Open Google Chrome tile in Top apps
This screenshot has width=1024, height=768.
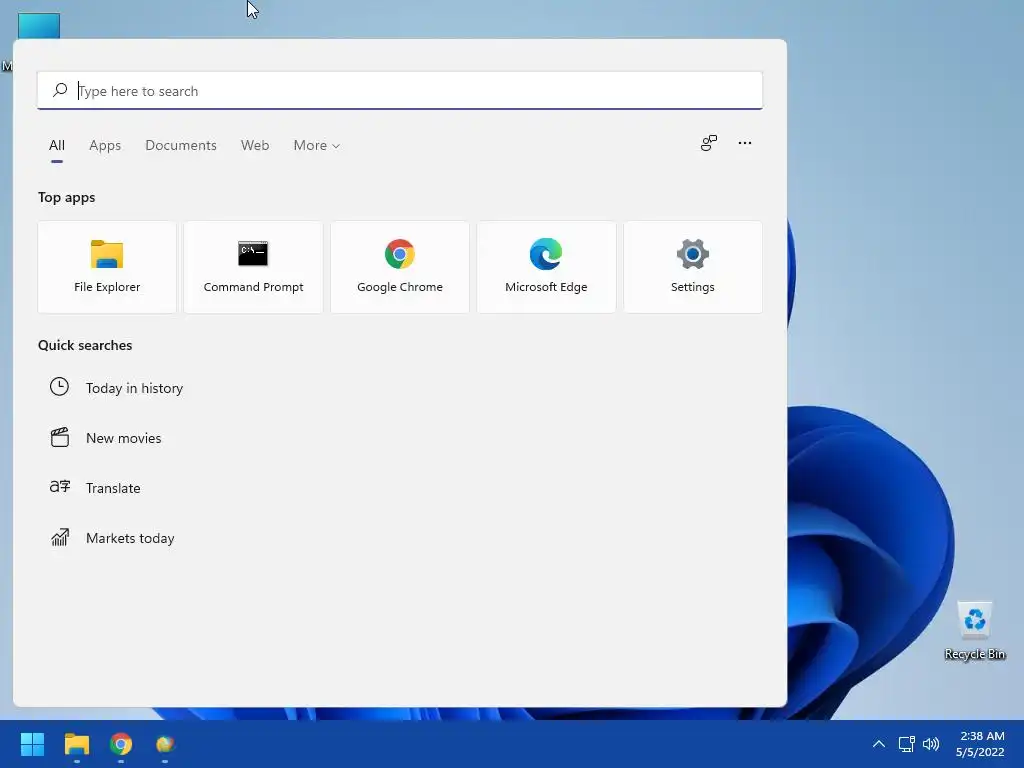pos(400,267)
